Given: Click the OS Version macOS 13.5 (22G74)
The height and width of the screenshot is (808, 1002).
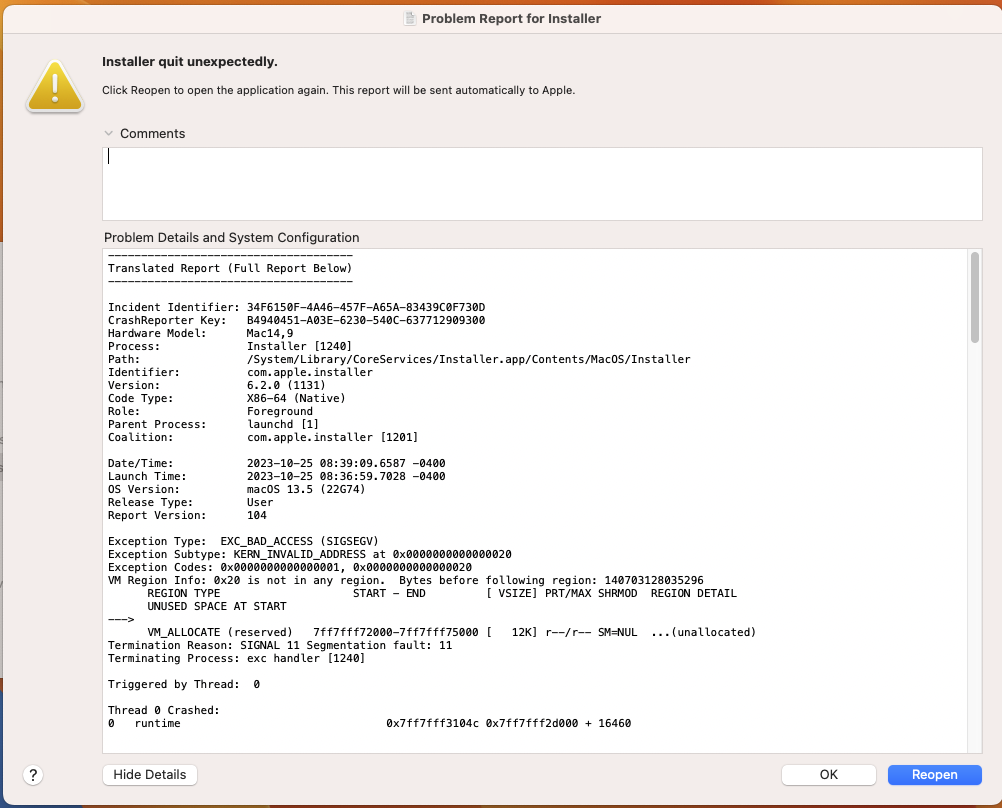Looking at the screenshot, I should (x=306, y=489).
